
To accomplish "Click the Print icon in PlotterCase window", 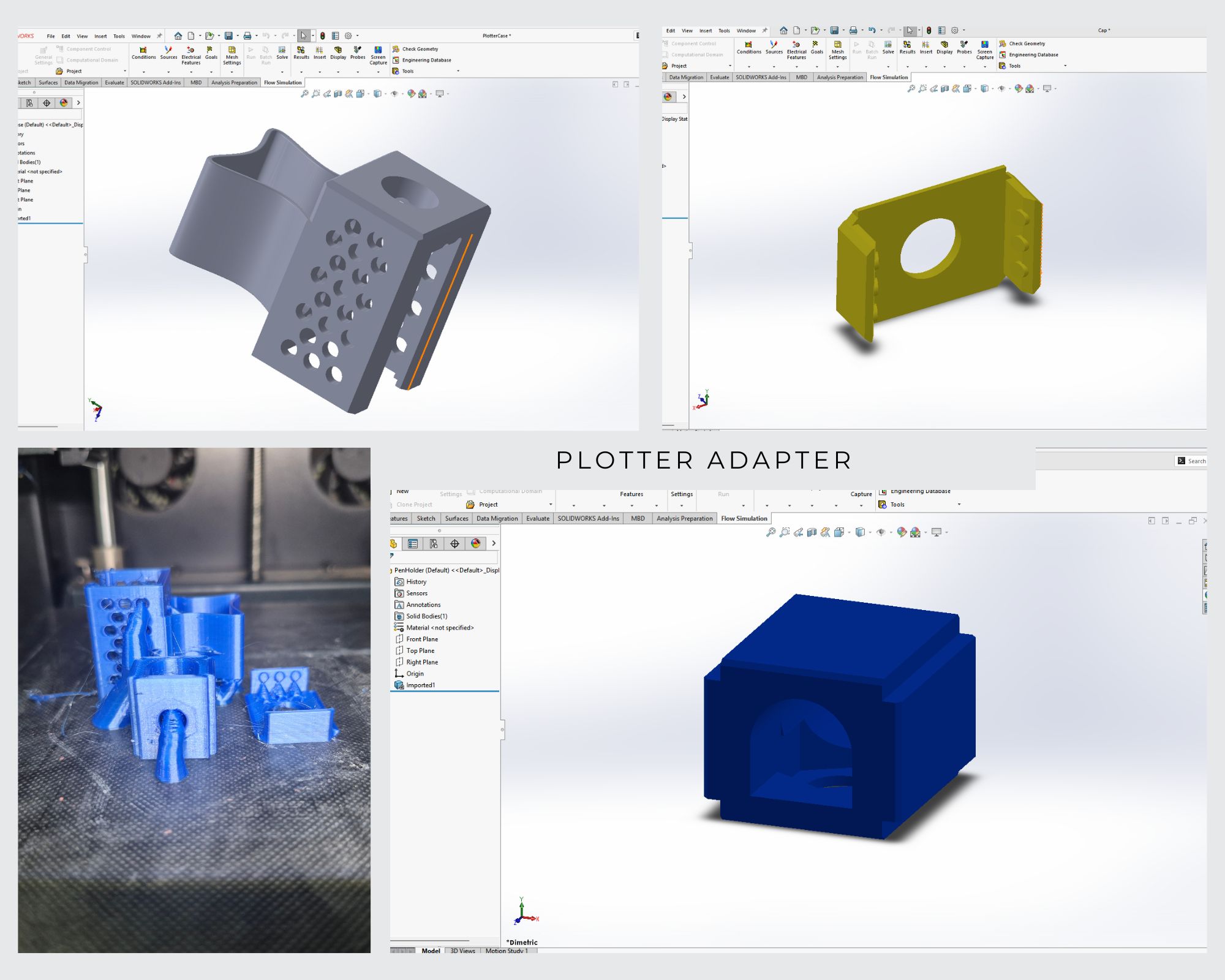I will point(247,36).
